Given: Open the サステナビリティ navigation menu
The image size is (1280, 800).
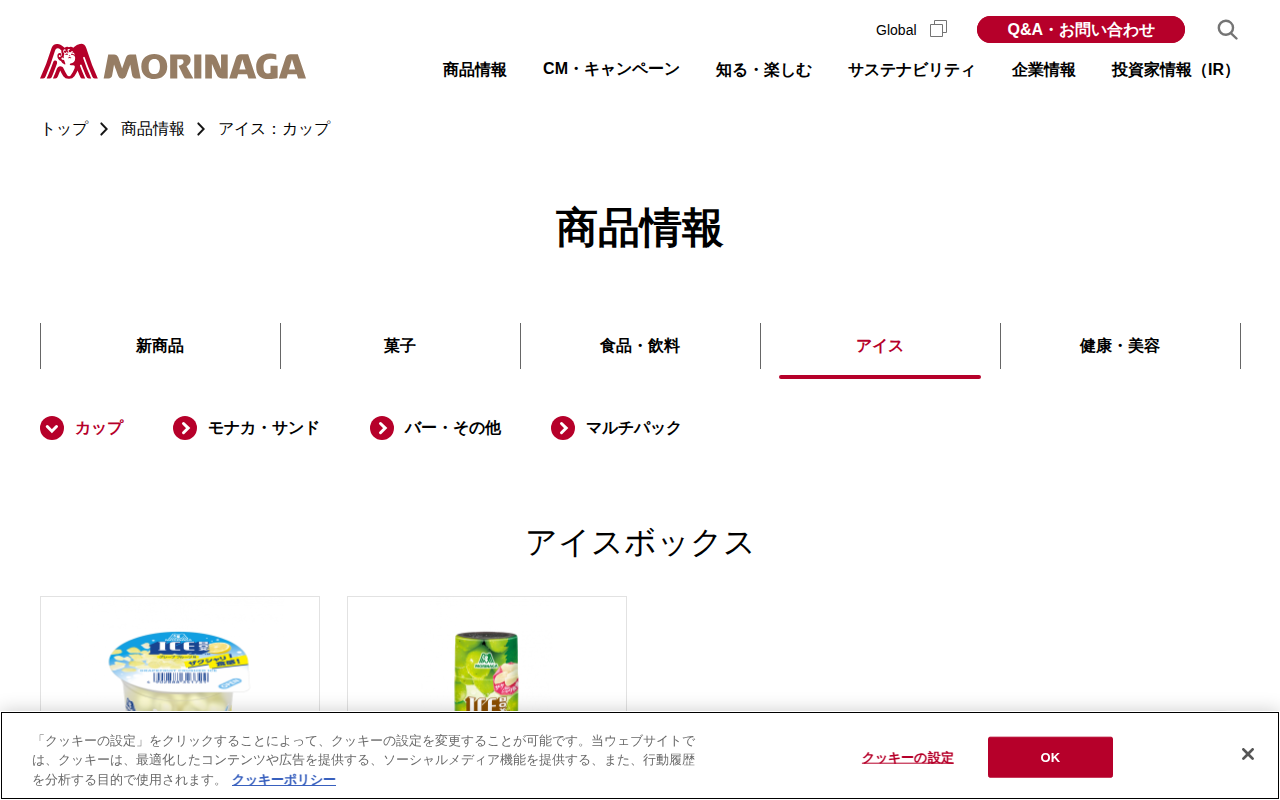Looking at the screenshot, I should coord(912,70).
